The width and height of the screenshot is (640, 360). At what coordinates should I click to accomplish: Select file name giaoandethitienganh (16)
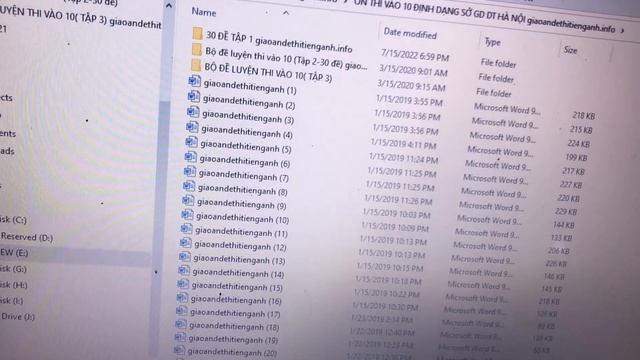[236, 300]
